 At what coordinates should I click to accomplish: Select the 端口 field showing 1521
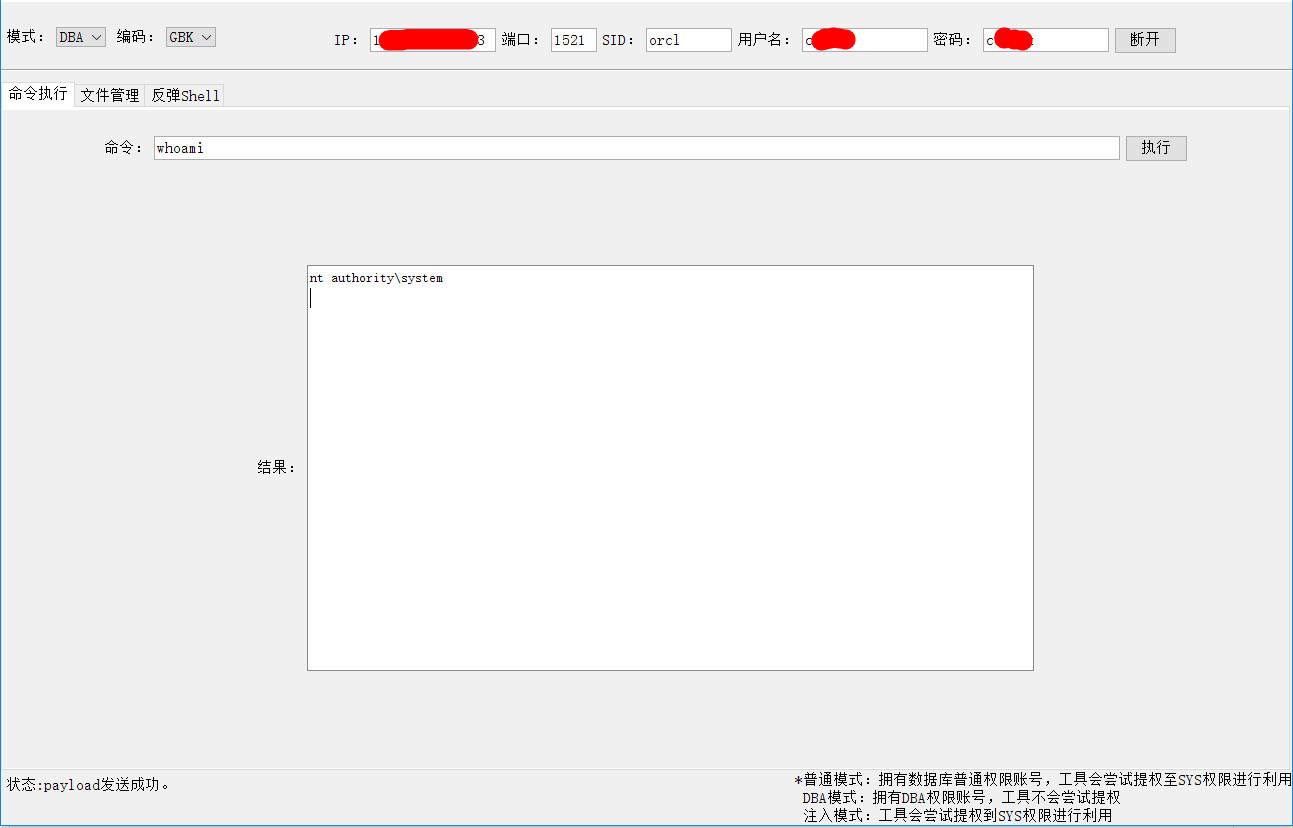(574, 40)
